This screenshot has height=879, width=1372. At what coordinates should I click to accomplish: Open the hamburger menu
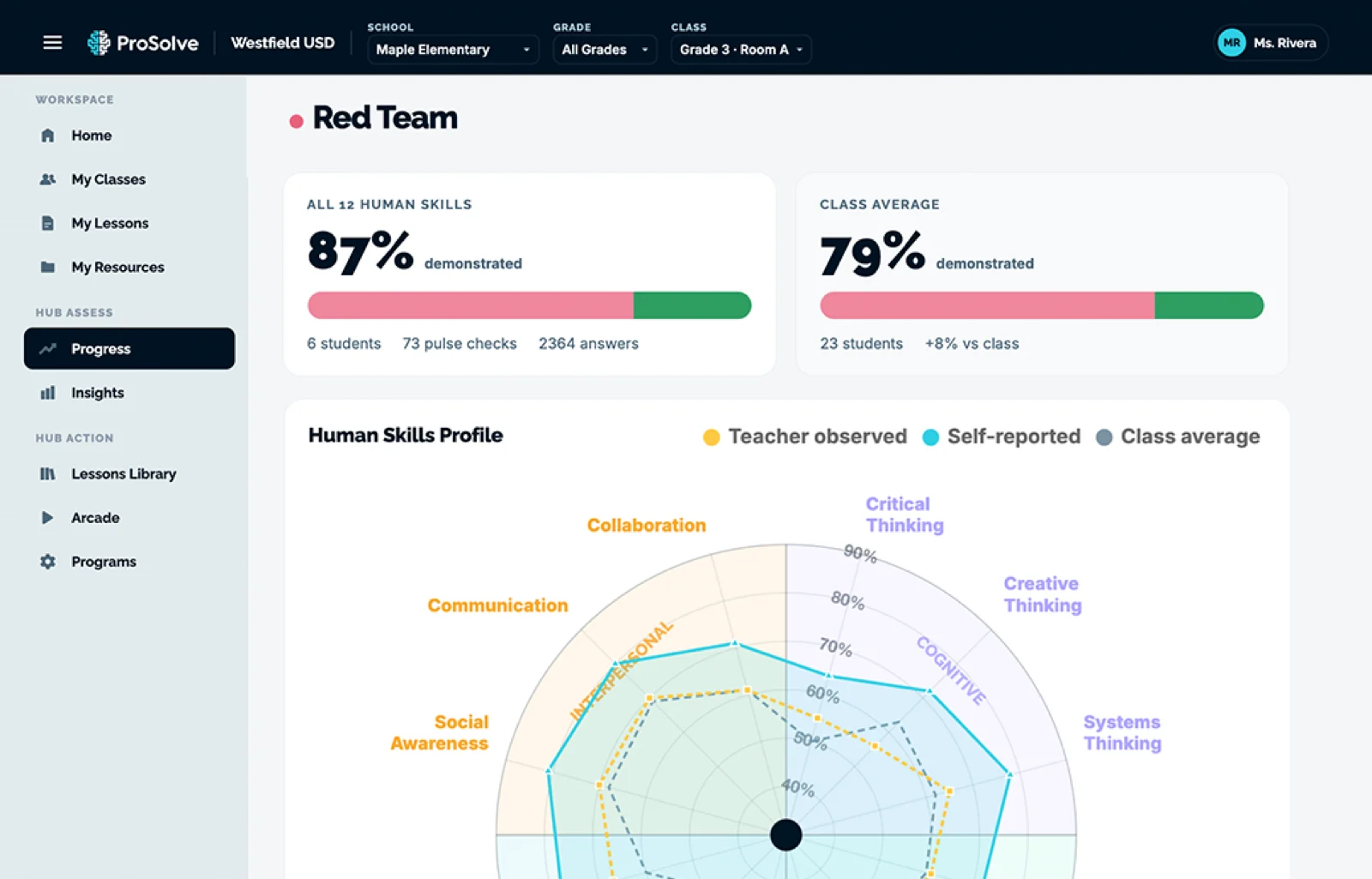[52, 42]
